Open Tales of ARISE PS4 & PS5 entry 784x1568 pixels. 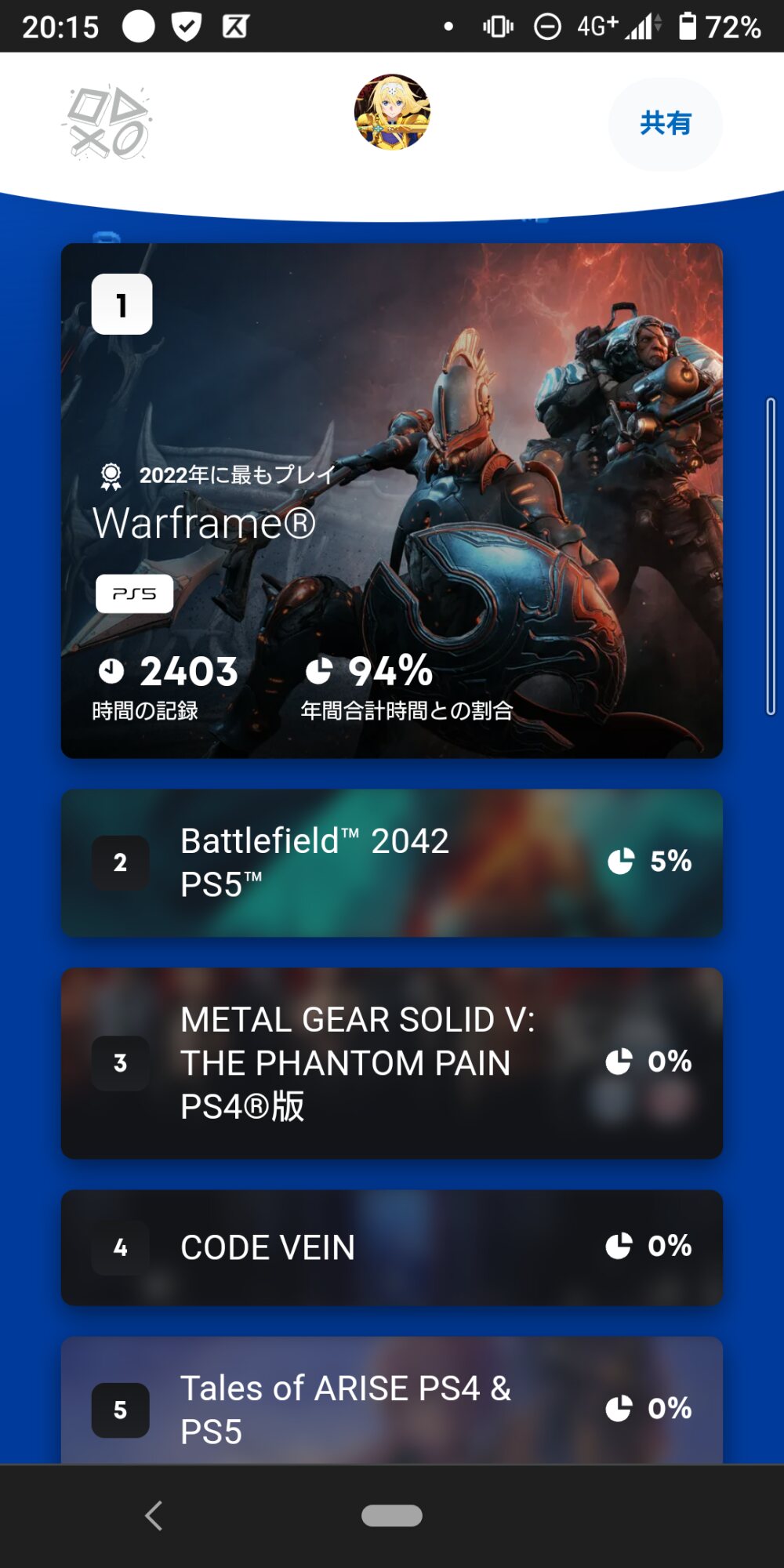392,1401
